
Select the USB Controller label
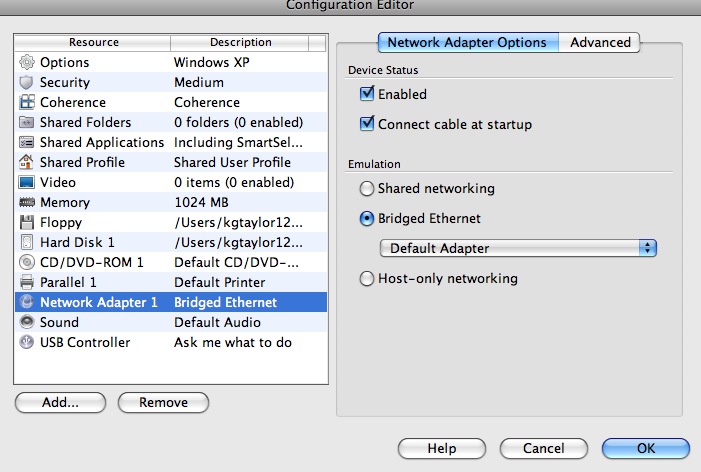(85, 342)
